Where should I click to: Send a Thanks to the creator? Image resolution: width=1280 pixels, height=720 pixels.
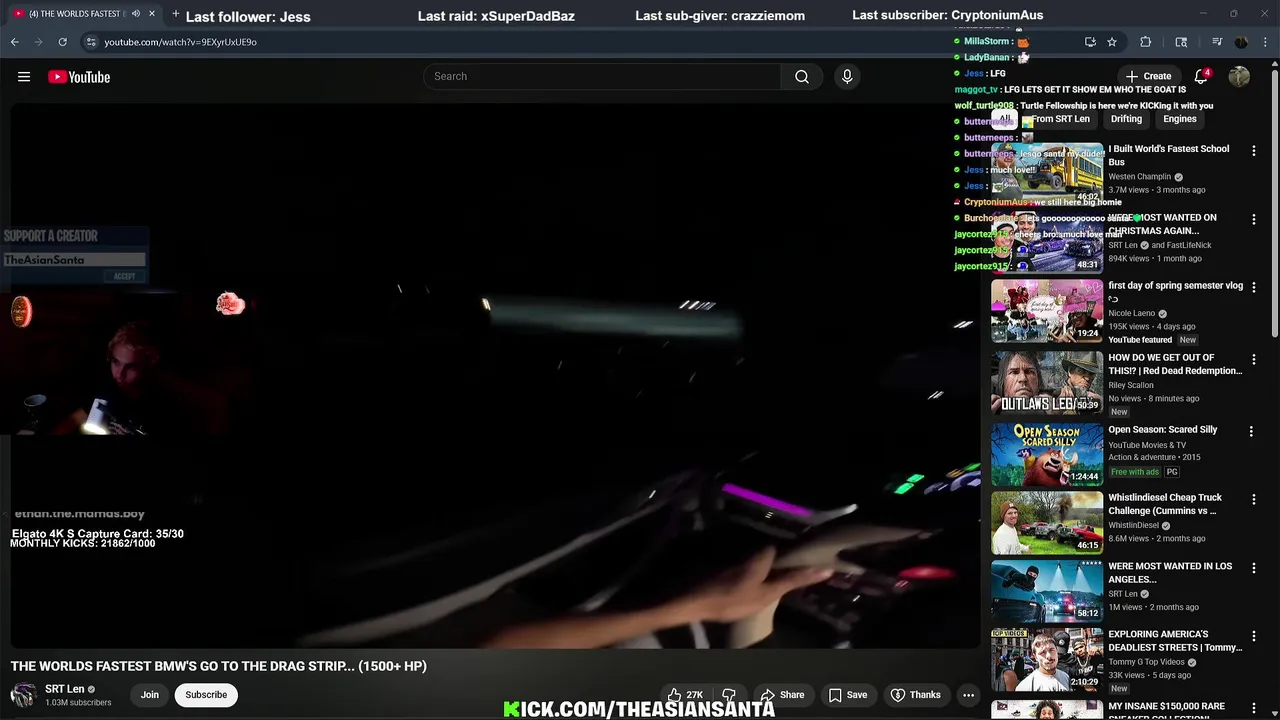tap(915, 695)
